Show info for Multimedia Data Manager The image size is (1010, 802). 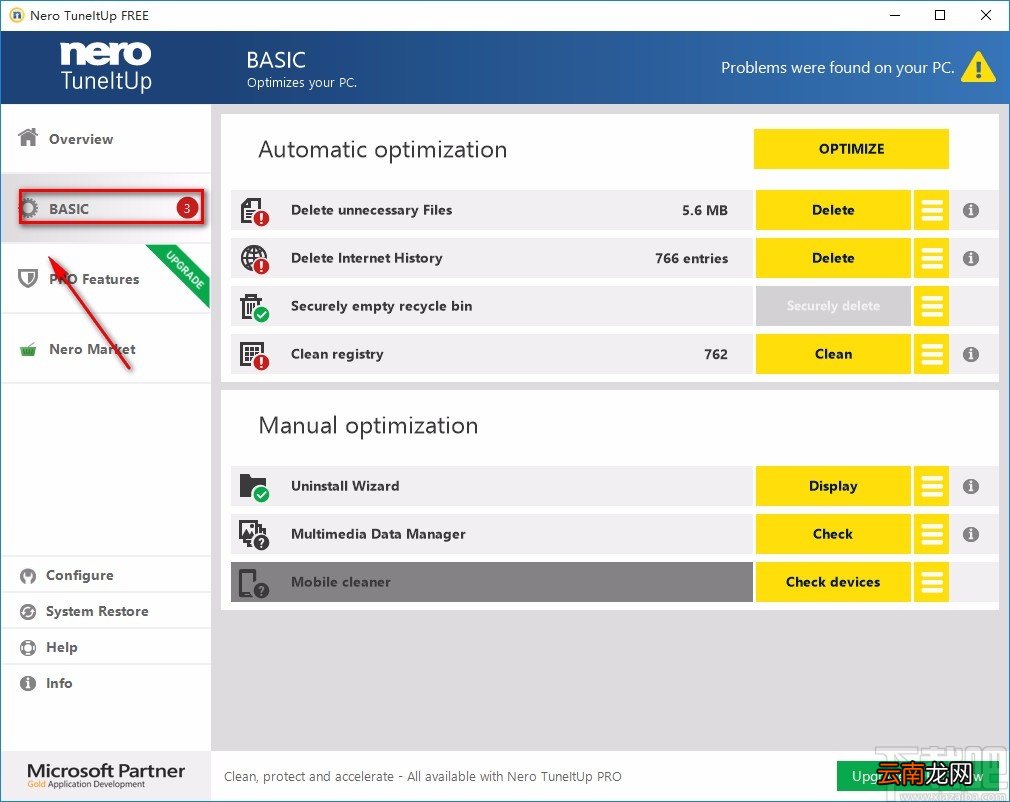(x=971, y=534)
